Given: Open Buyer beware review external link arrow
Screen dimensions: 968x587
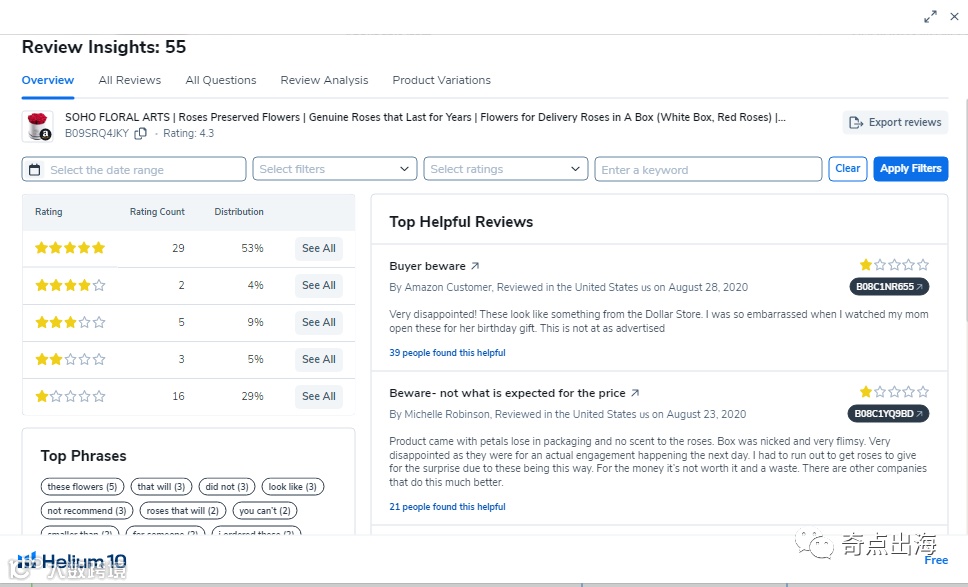Looking at the screenshot, I should (475, 266).
